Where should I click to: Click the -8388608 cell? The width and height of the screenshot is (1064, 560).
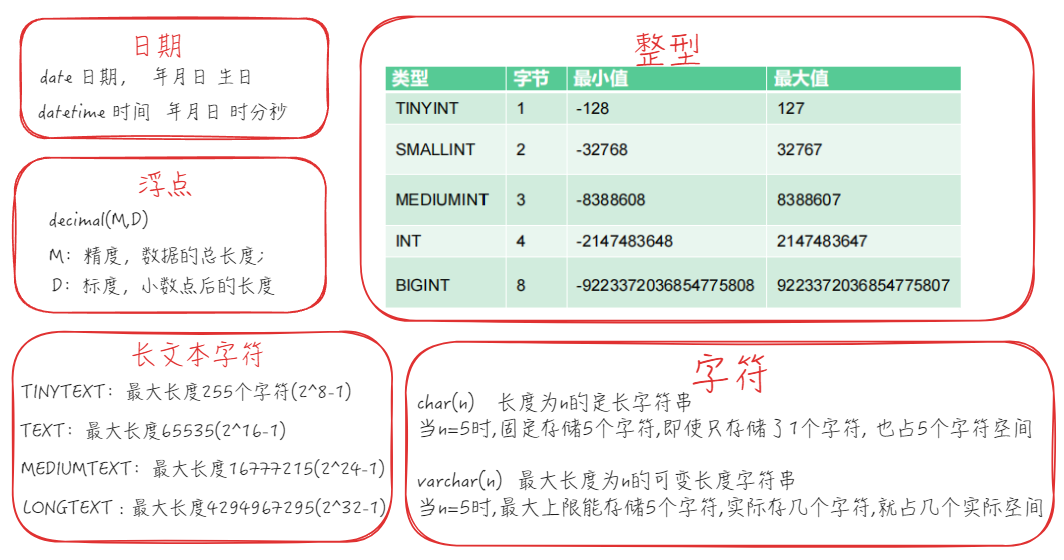coord(666,200)
